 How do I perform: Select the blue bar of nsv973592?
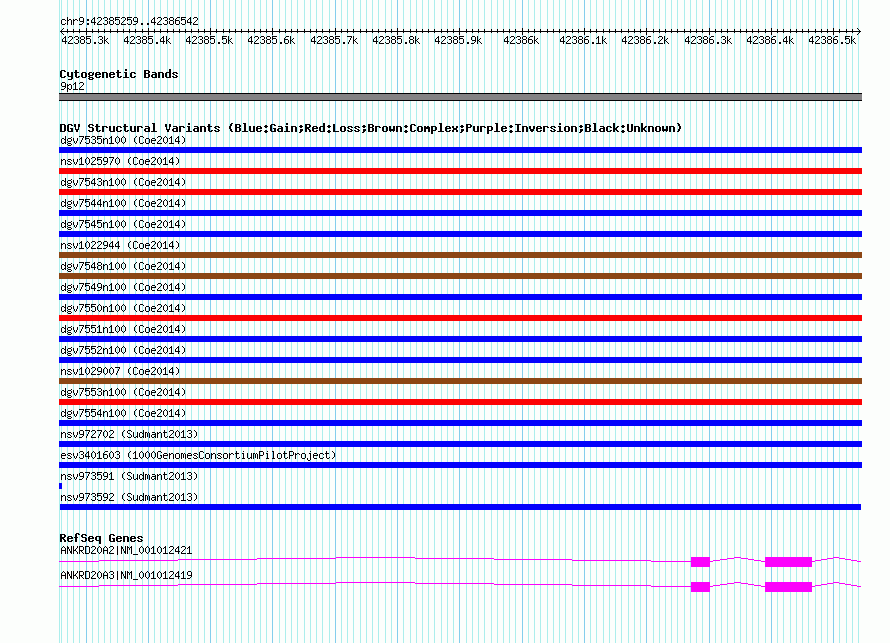(460, 507)
